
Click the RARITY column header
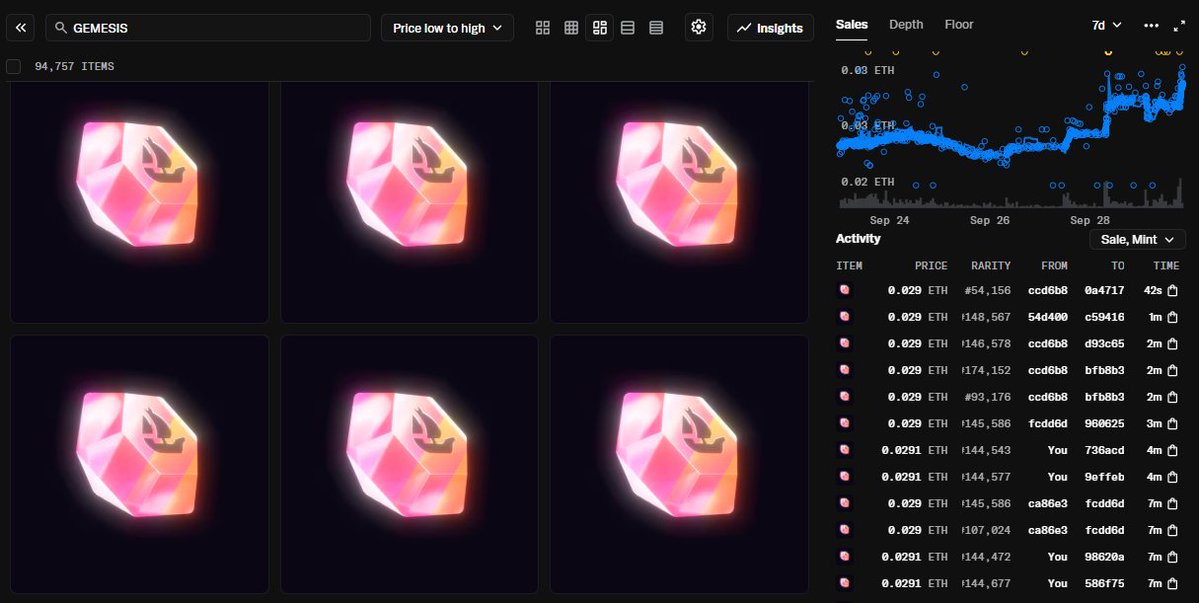click(991, 266)
